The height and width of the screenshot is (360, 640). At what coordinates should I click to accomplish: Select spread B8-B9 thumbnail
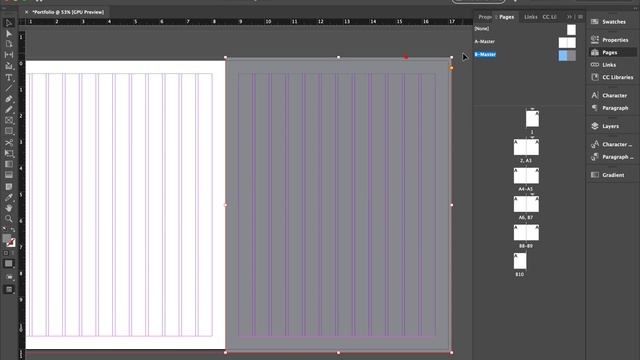[526, 233]
